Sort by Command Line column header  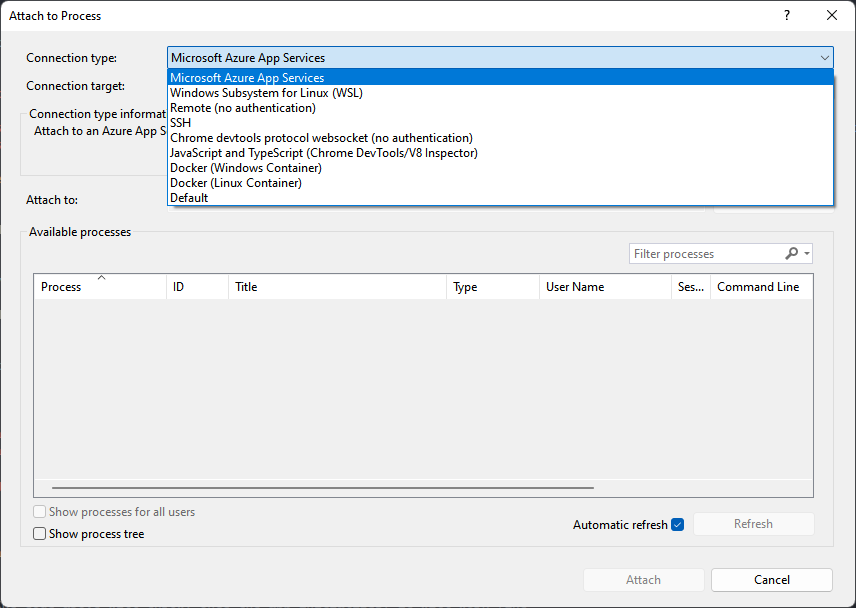pos(762,287)
